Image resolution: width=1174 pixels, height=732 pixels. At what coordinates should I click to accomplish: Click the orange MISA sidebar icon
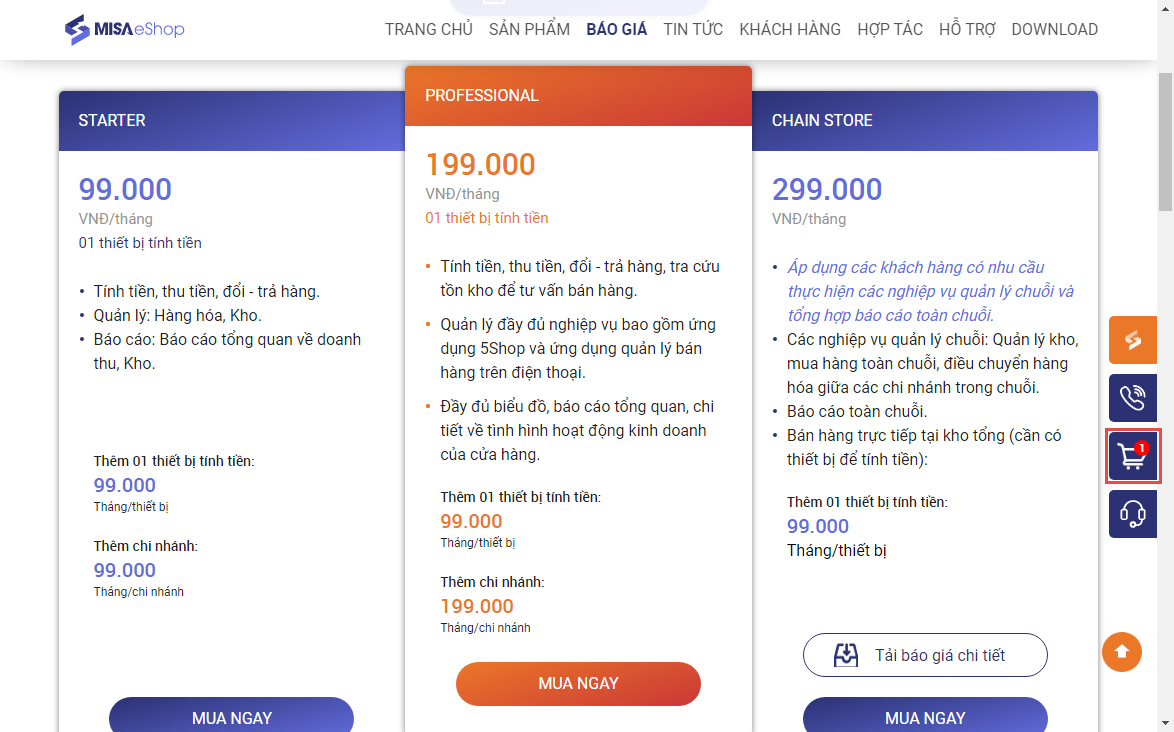click(x=1132, y=340)
